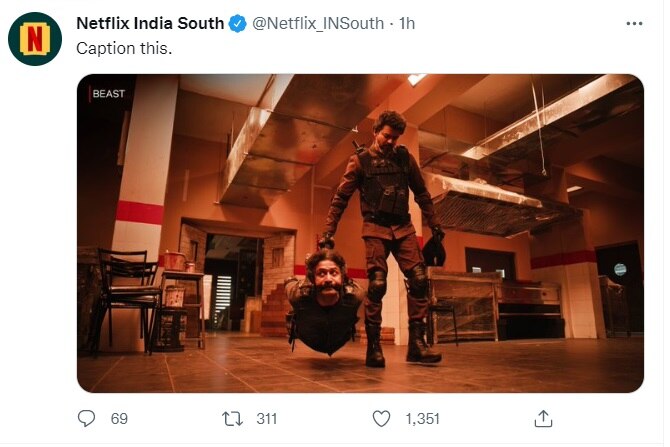This screenshot has width=670, height=447.
Task: Click the blue verified badge
Action: (x=237, y=24)
